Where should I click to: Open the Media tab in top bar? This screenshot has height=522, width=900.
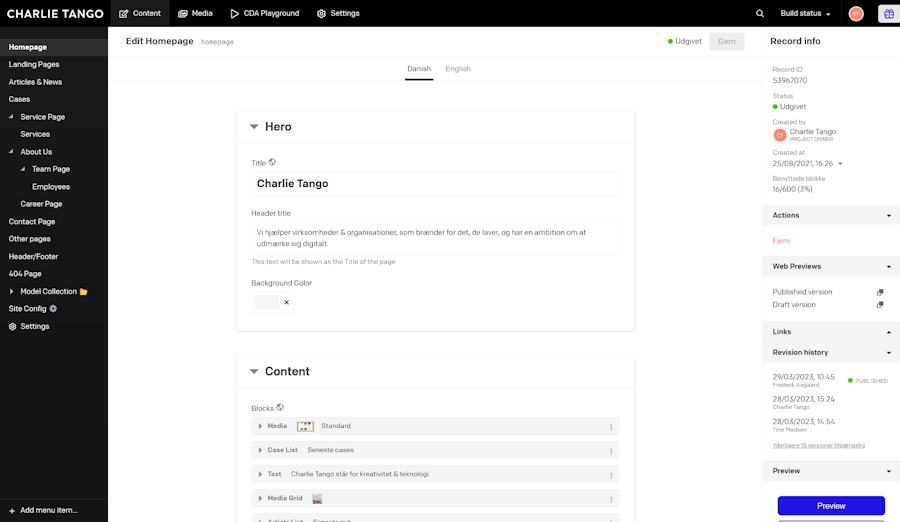coord(195,13)
